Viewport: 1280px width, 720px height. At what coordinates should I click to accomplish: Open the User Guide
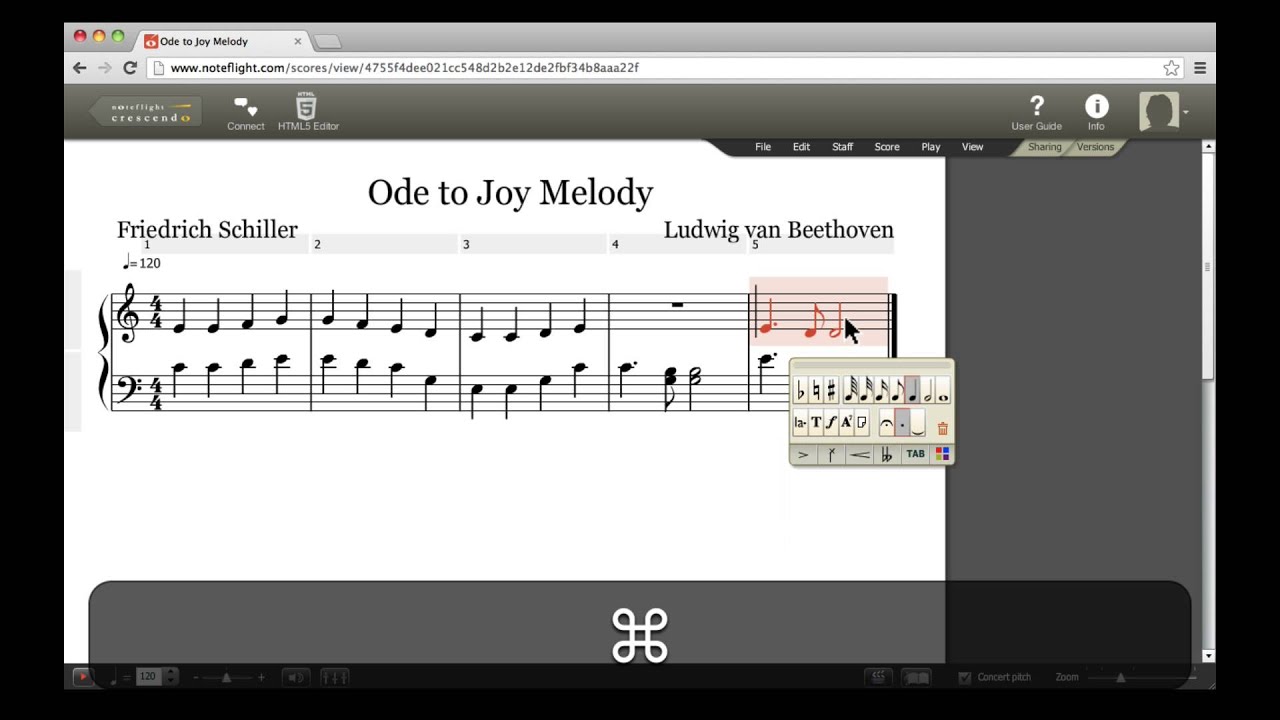1036,113
